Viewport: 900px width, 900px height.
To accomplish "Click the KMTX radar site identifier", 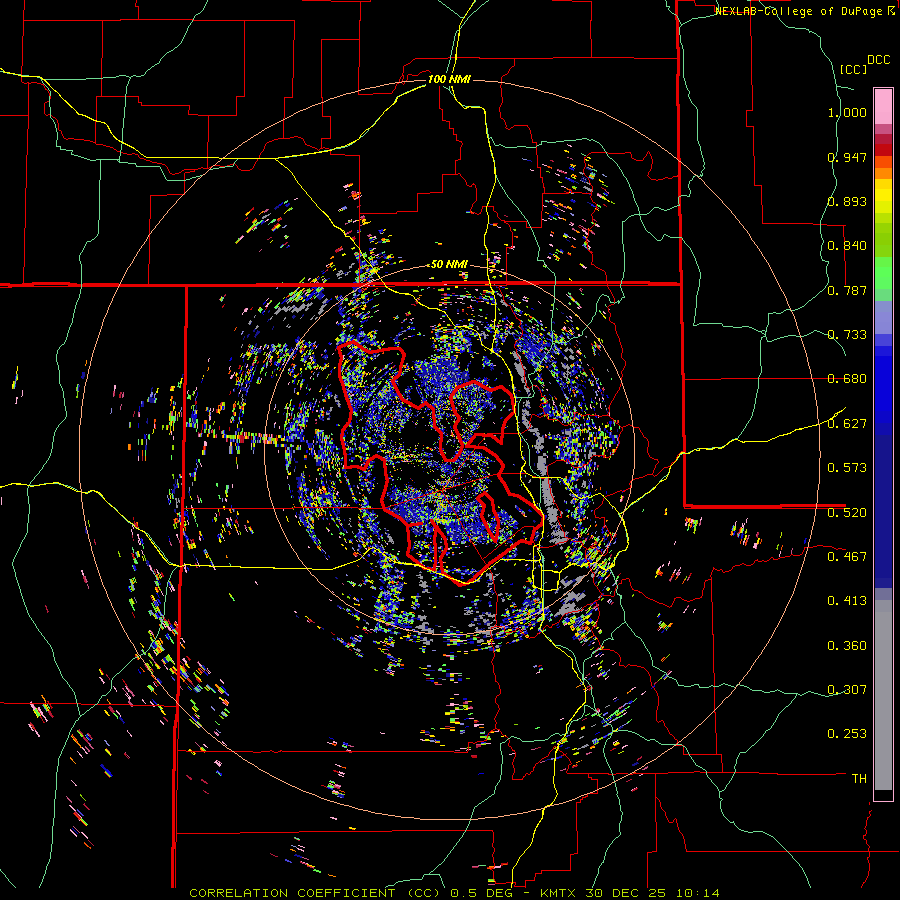I will pyautogui.click(x=560, y=893).
